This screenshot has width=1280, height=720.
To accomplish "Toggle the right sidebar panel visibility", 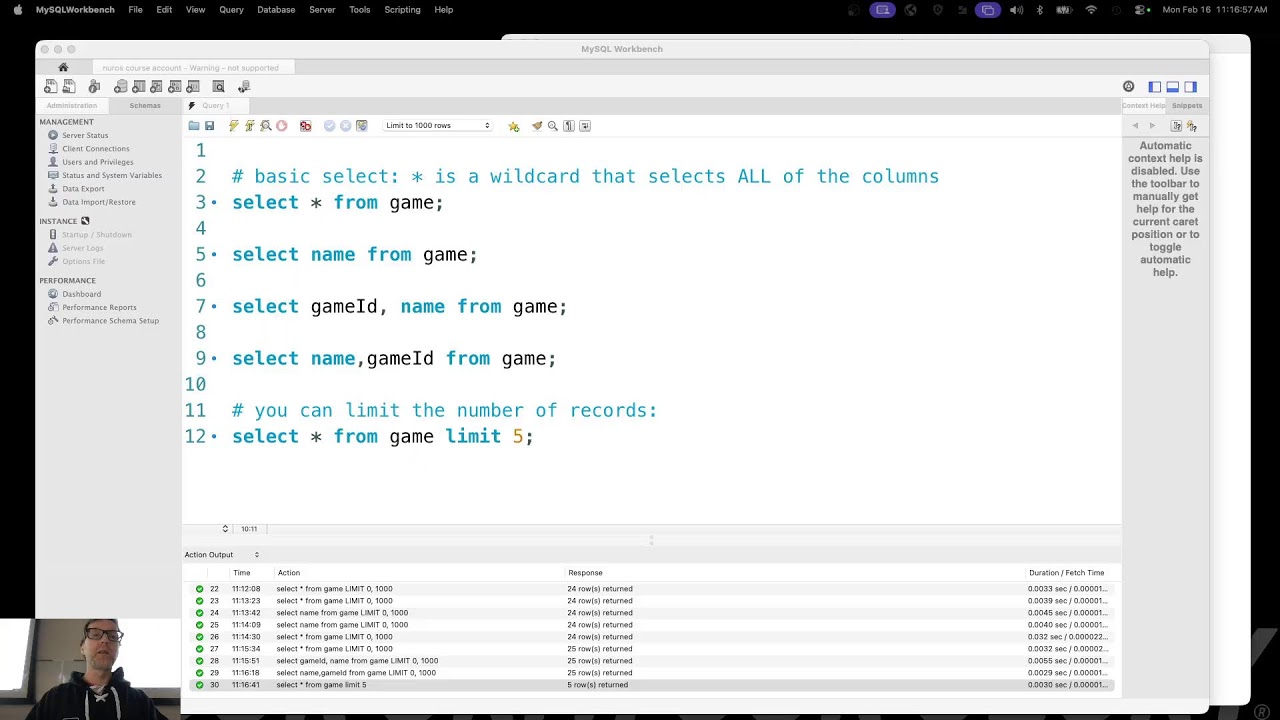I will point(1190,87).
